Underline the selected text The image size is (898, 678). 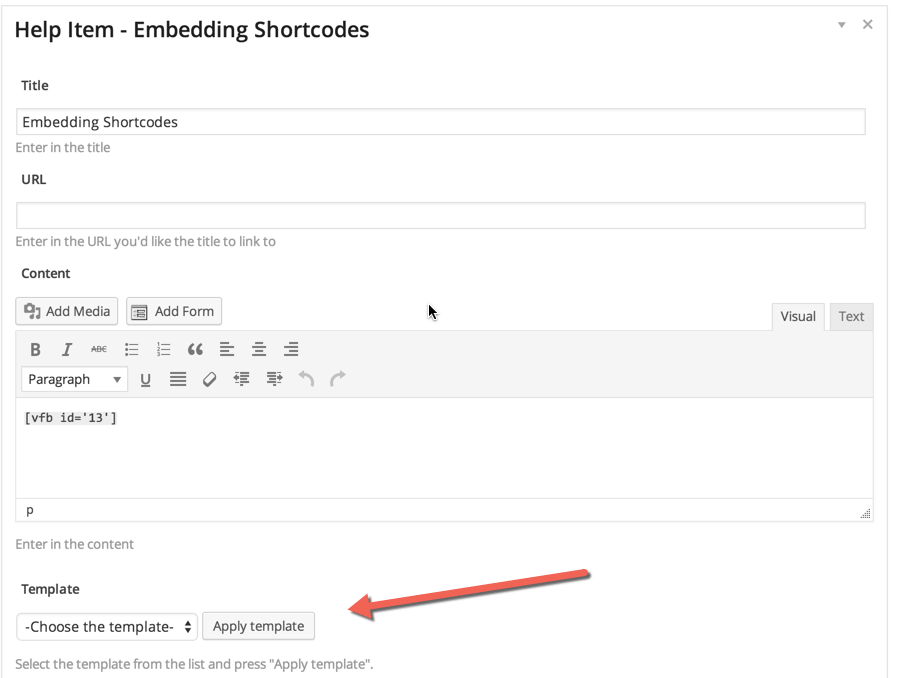point(146,380)
